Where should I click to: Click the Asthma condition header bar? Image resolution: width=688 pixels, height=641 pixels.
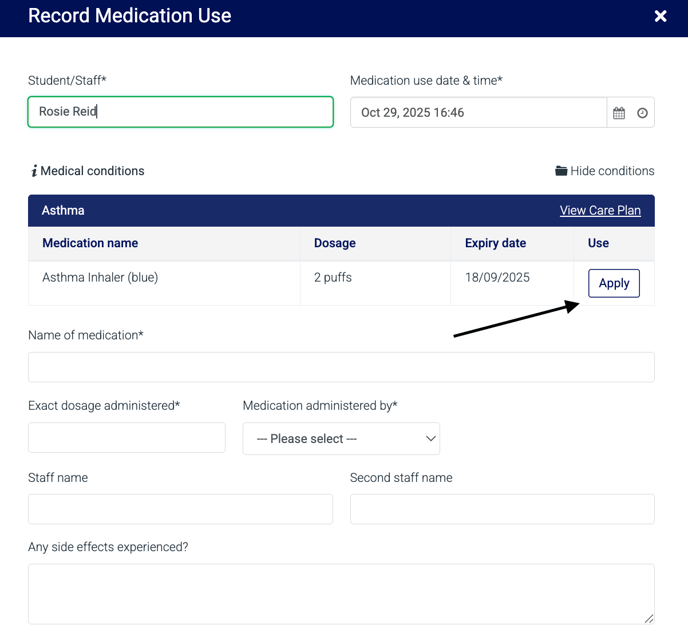(x=300, y=211)
